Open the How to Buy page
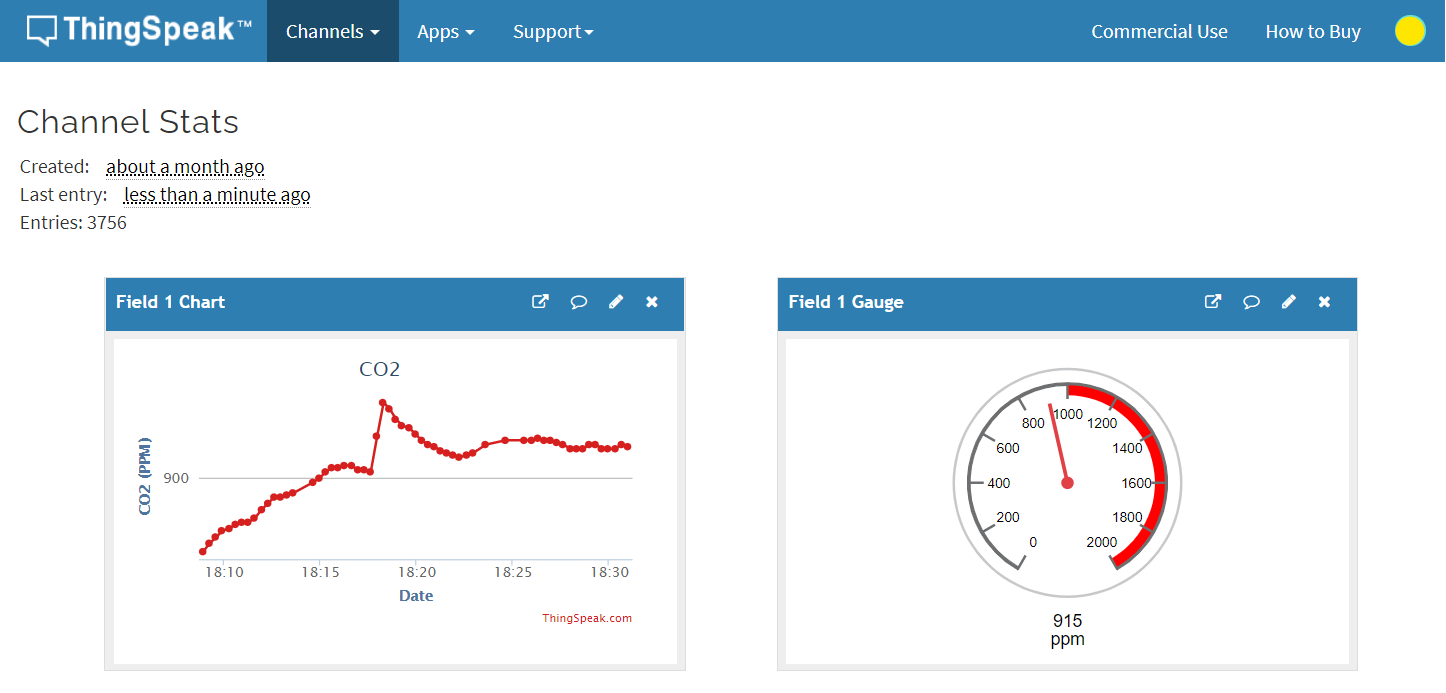This screenshot has width=1446, height=693. click(1312, 31)
